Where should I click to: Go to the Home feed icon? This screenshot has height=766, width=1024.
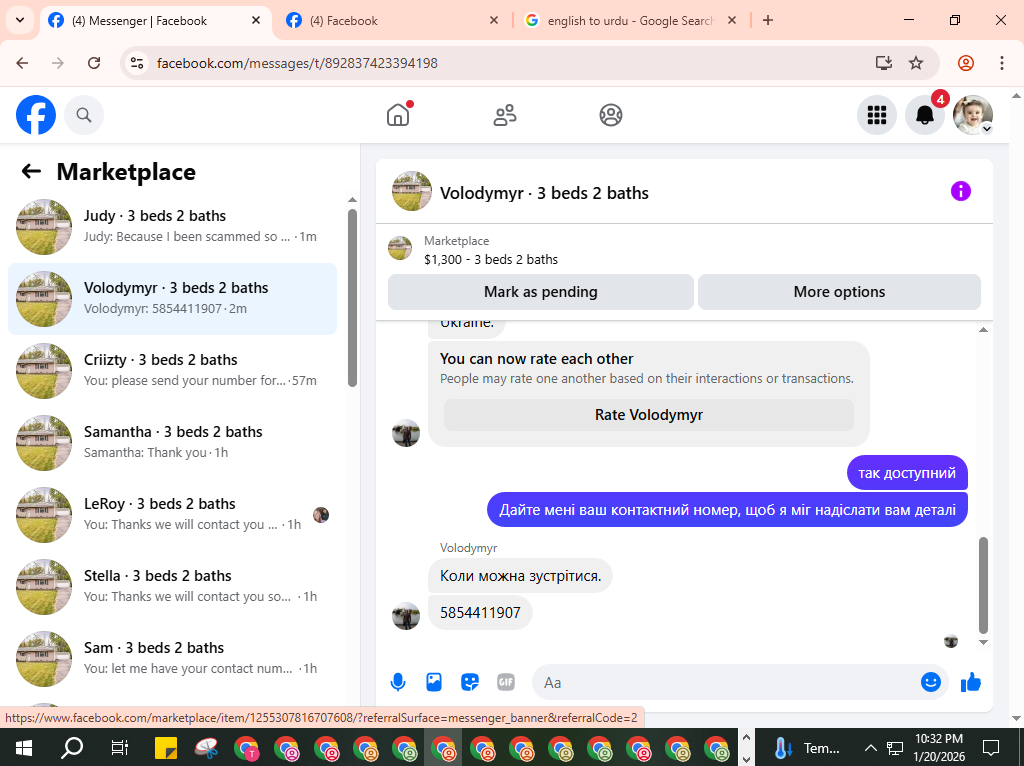398,115
